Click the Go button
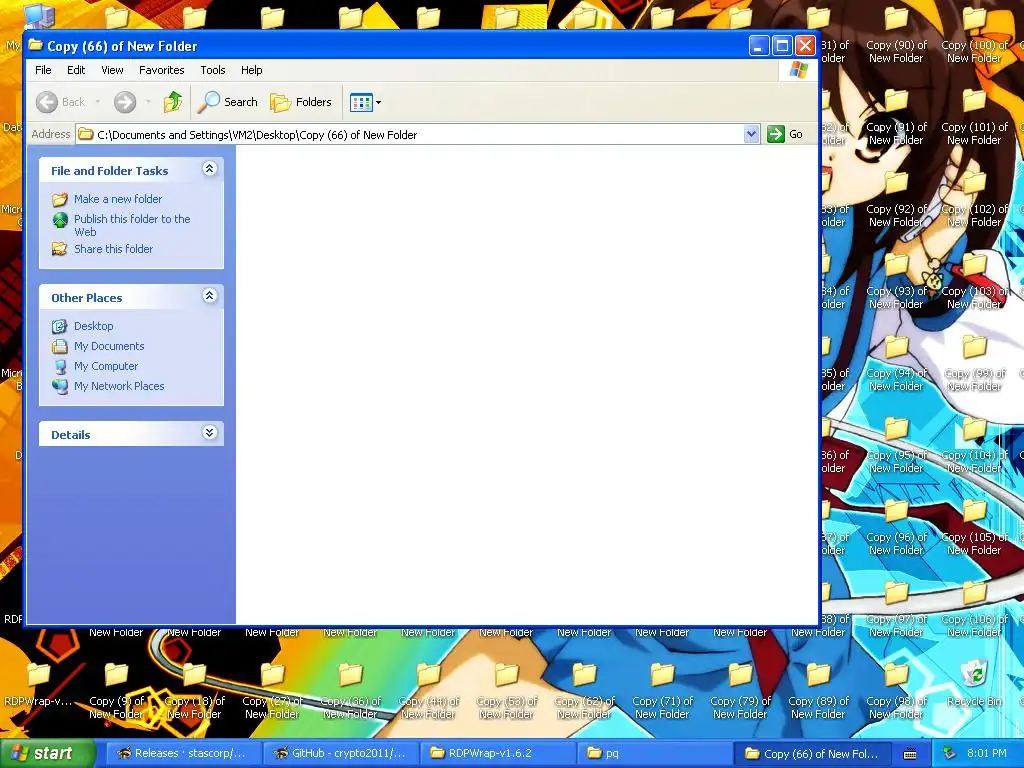 [x=786, y=135]
